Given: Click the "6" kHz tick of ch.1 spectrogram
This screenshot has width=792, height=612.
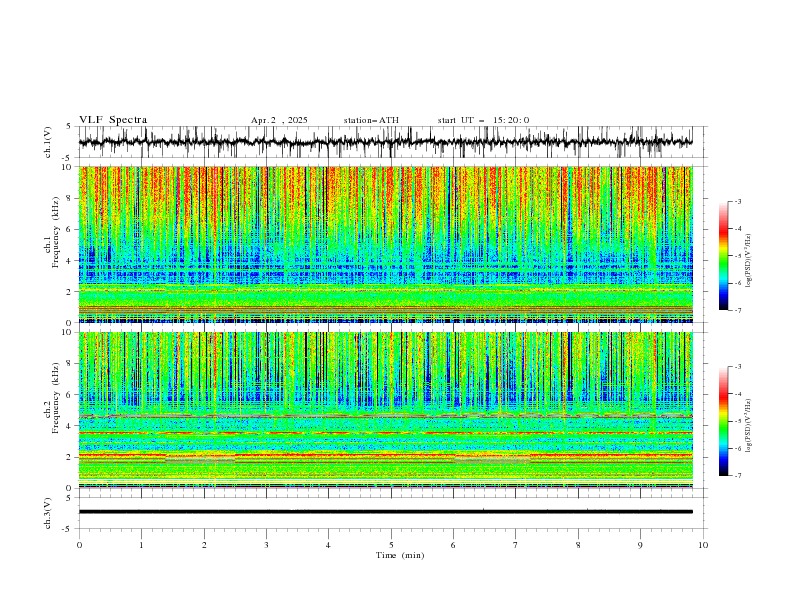Looking at the screenshot, I should (69, 229).
